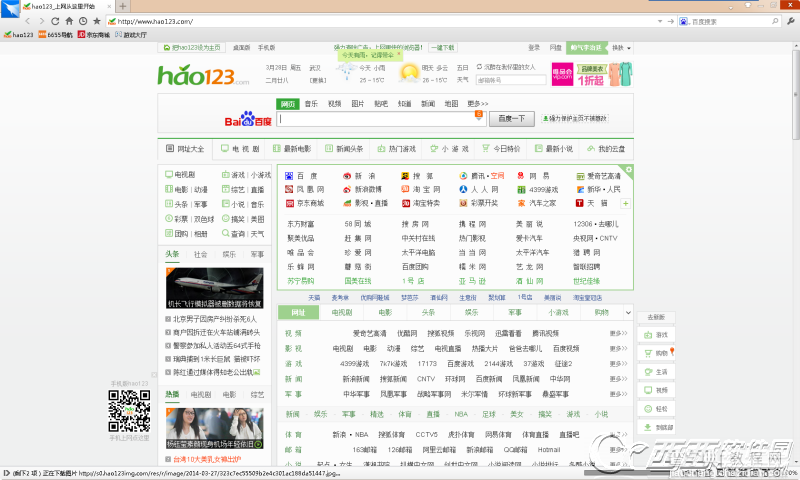
Task: Click sunny weather icon for tomorrow
Action: (409, 73)
